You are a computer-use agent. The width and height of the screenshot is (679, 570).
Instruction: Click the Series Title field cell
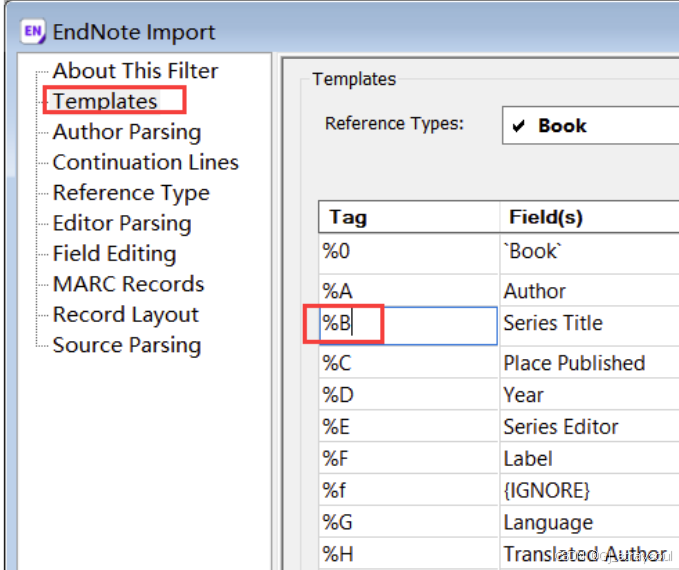589,326
